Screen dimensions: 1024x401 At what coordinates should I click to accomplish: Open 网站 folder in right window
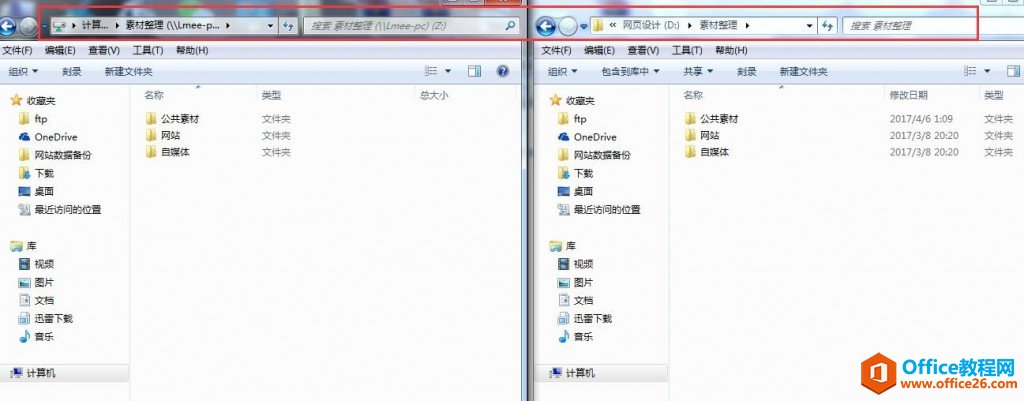pos(703,135)
